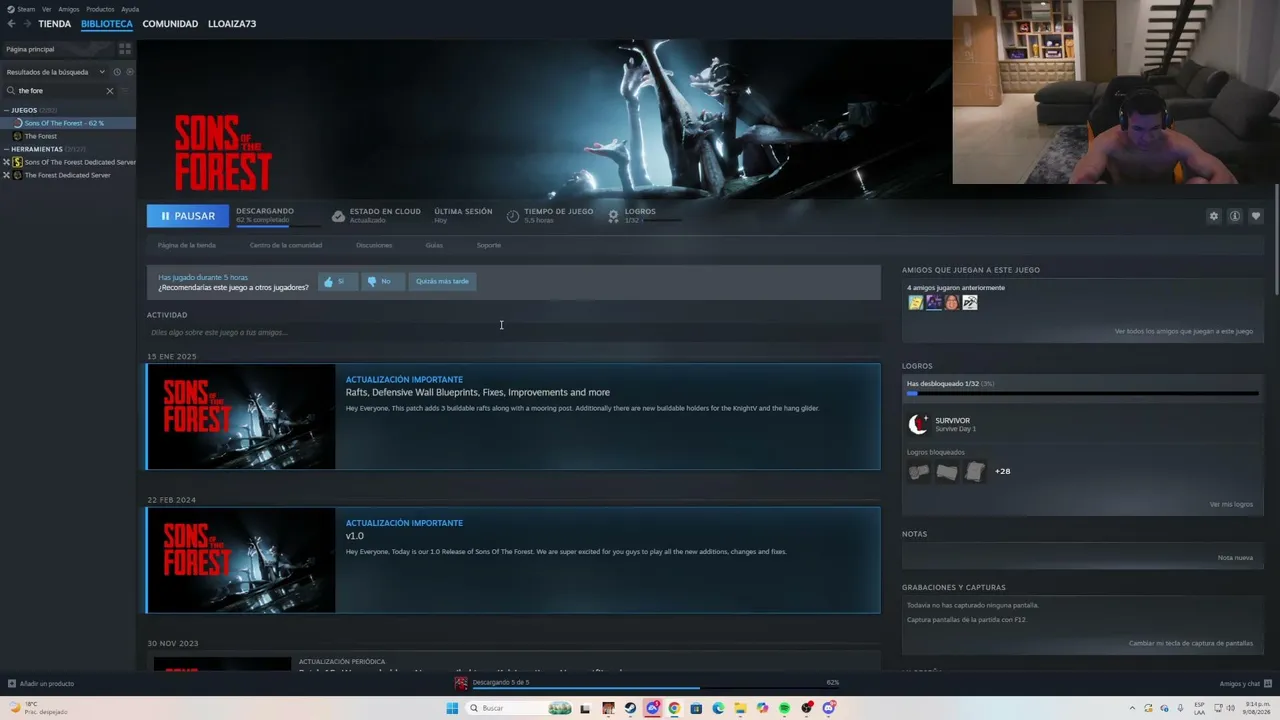Screen dimensions: 1280x720
Task: Go back with the left arrow
Action: [x=11, y=24]
